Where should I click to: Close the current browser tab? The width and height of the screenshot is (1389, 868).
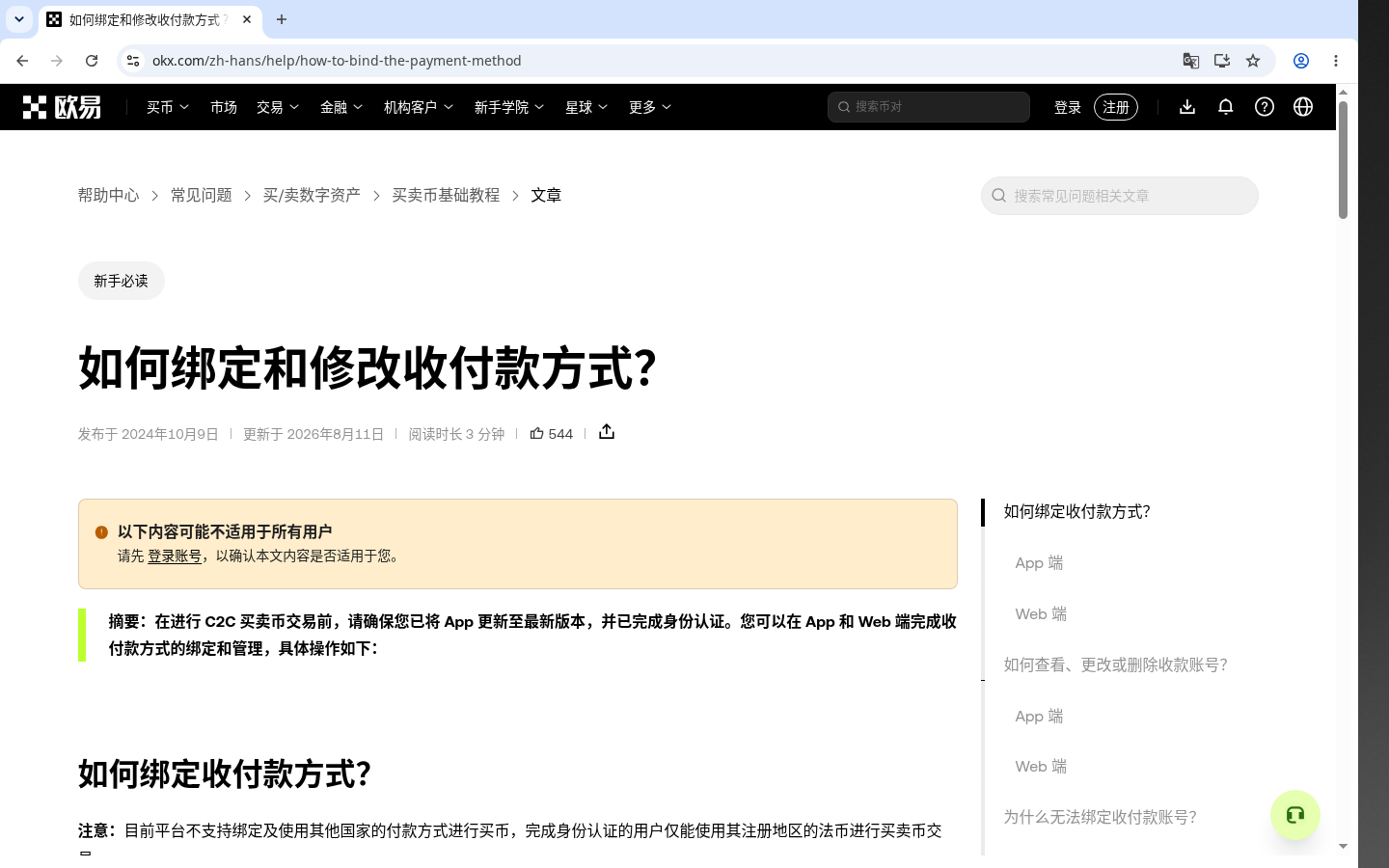tap(247, 19)
